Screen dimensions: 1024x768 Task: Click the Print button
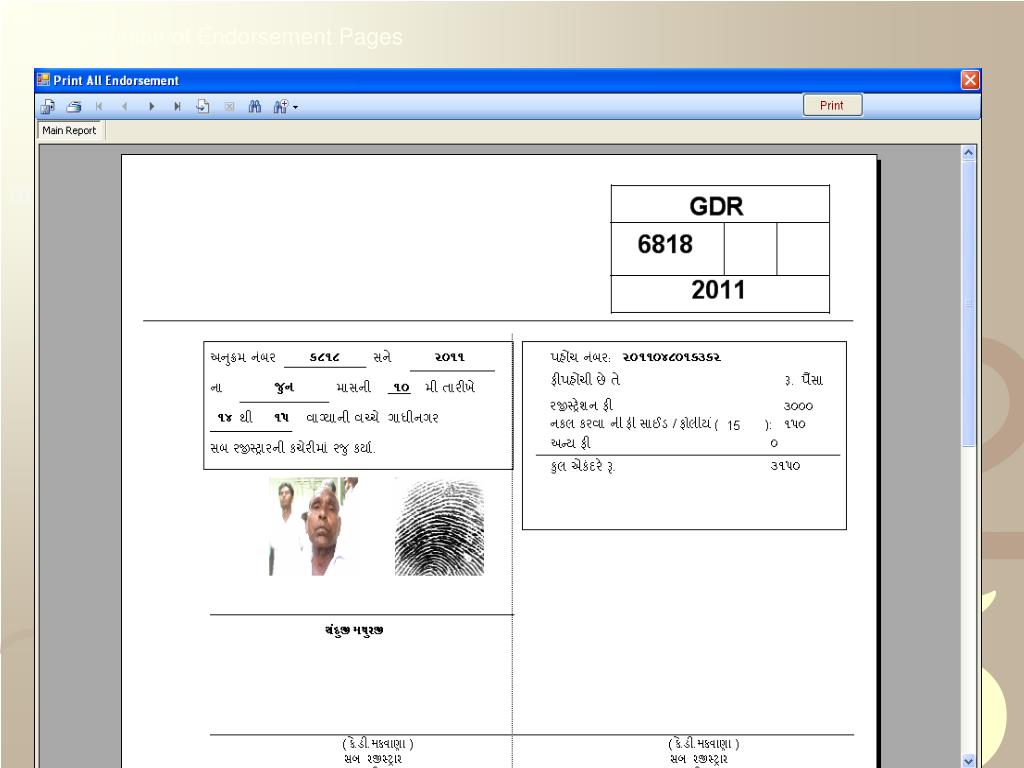point(832,105)
